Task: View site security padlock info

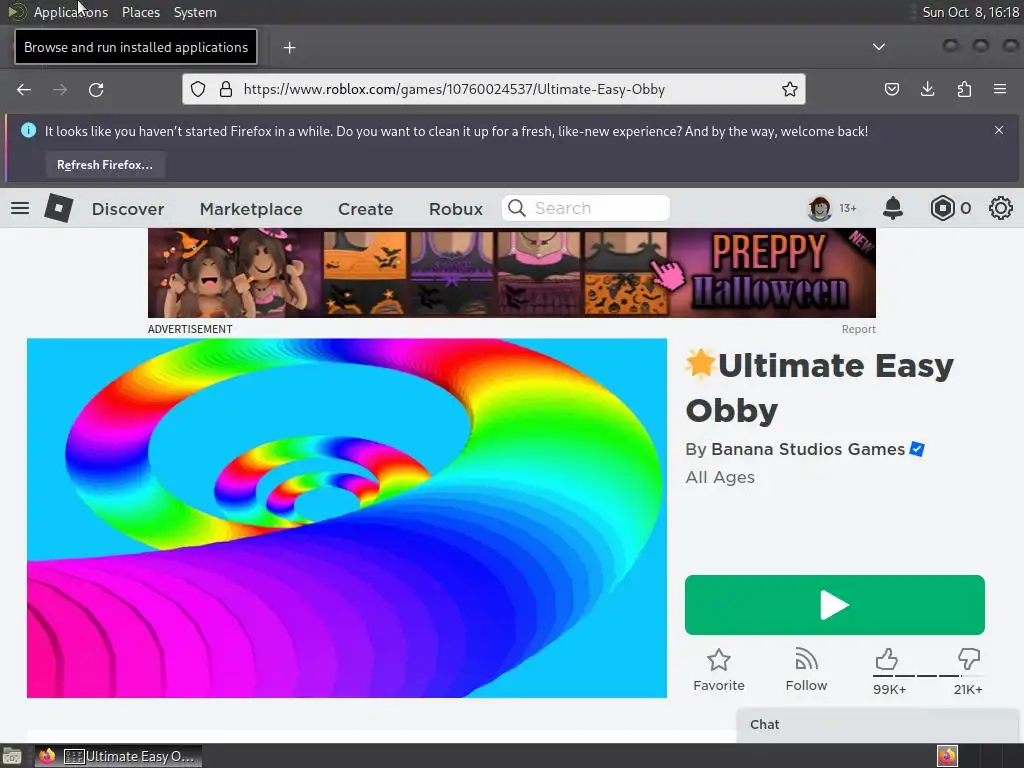Action: (x=226, y=89)
